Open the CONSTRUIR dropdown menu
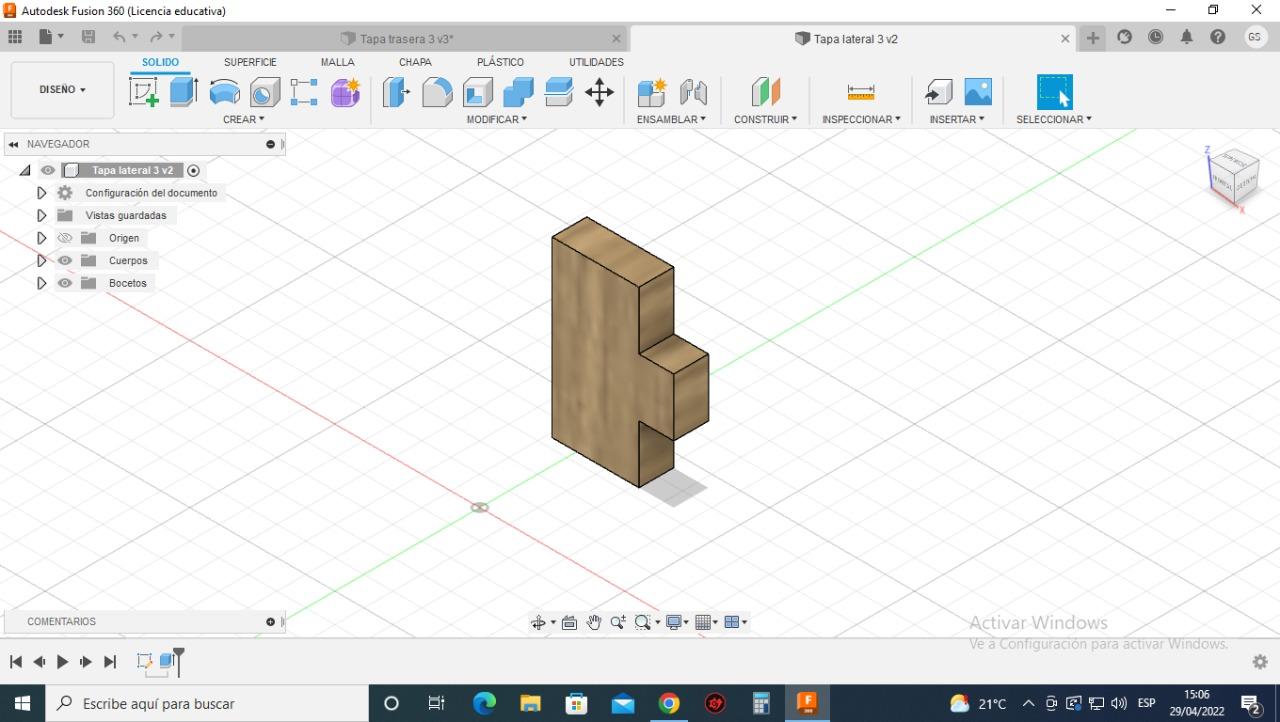Image resolution: width=1280 pixels, height=722 pixels. 766,119
